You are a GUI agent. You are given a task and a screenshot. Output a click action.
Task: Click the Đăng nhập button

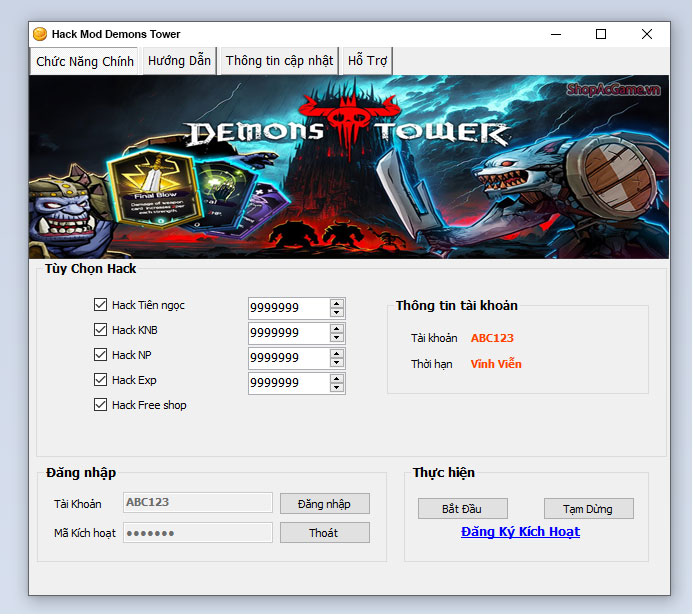pos(324,504)
